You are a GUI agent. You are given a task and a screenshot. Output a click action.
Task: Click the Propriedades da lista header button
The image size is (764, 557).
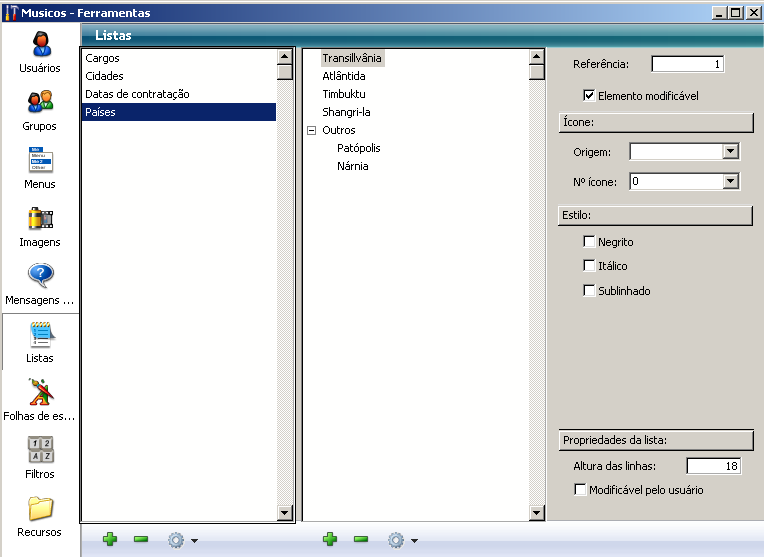tap(655, 440)
